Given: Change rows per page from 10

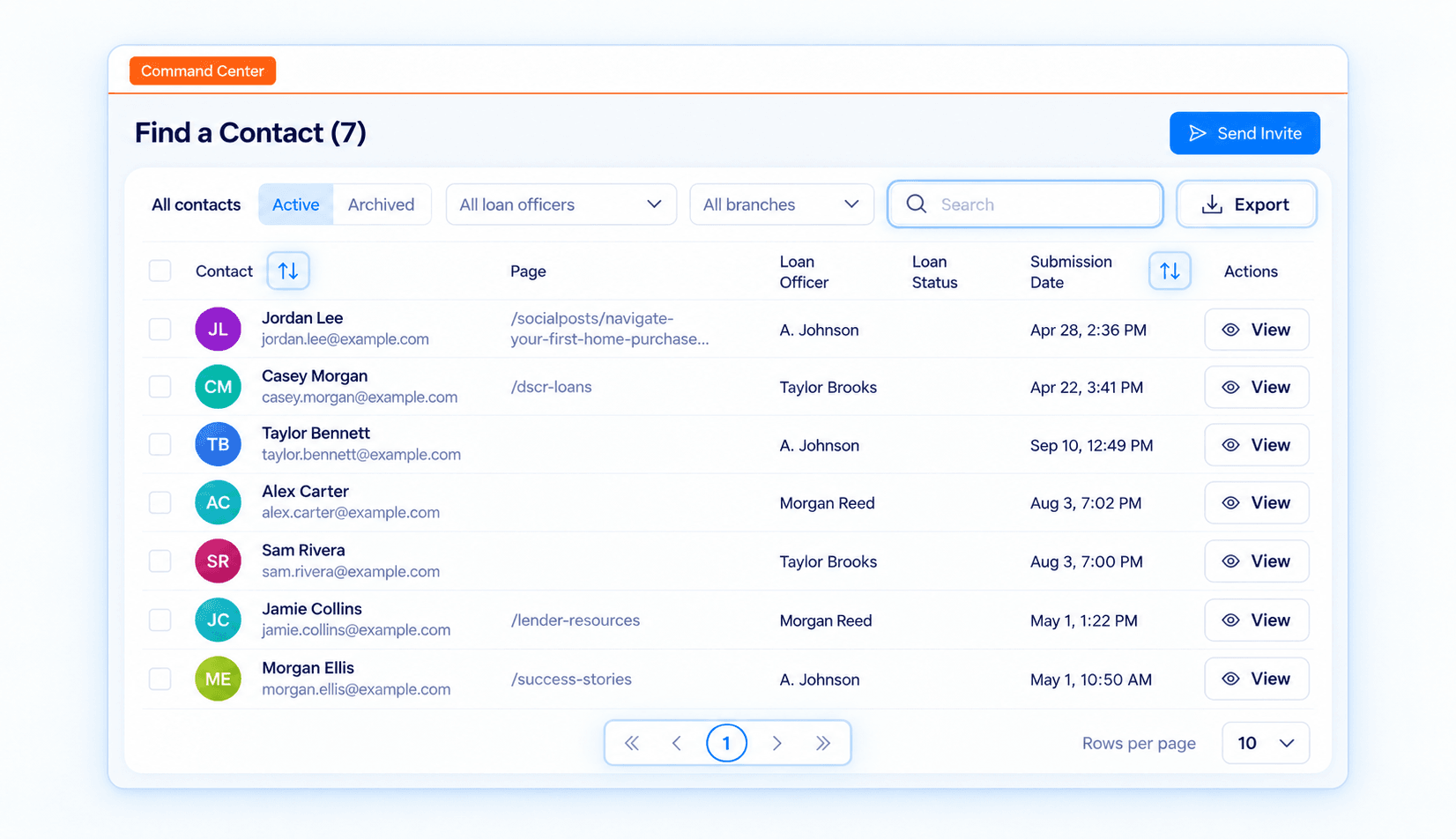Looking at the screenshot, I should pyautogui.click(x=1266, y=743).
